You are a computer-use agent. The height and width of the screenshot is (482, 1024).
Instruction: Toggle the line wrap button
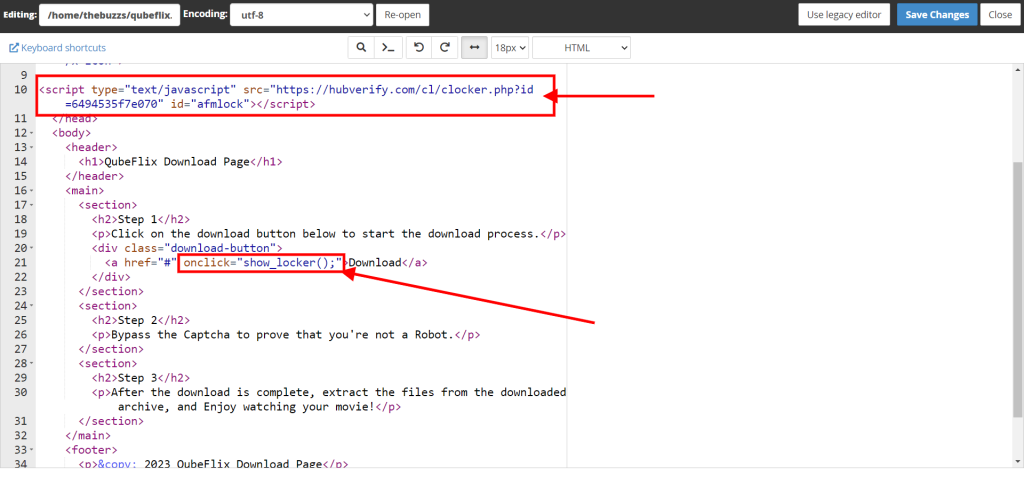(x=475, y=48)
